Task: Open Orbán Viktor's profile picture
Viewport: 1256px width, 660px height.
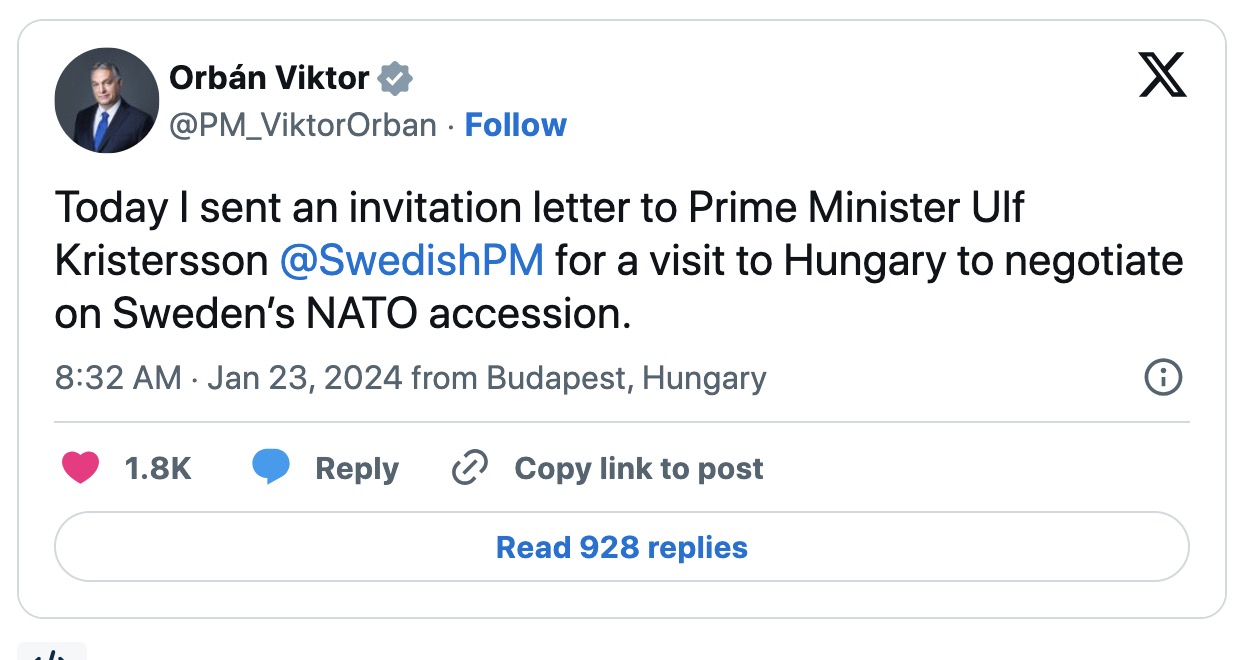Action: pos(106,100)
